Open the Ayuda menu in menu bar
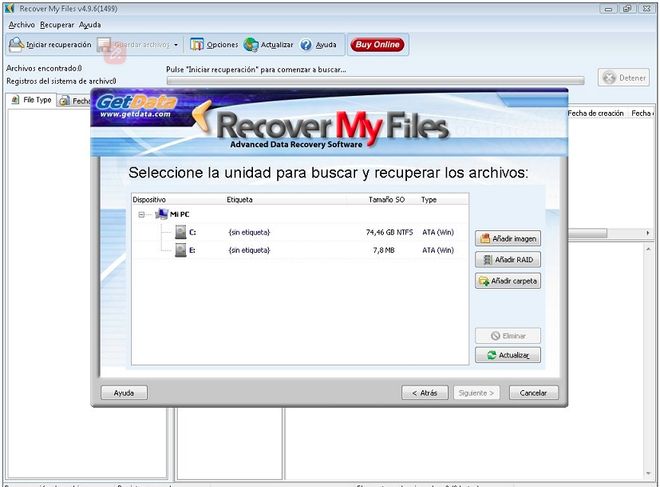This screenshot has width=660, height=487. tap(90, 25)
